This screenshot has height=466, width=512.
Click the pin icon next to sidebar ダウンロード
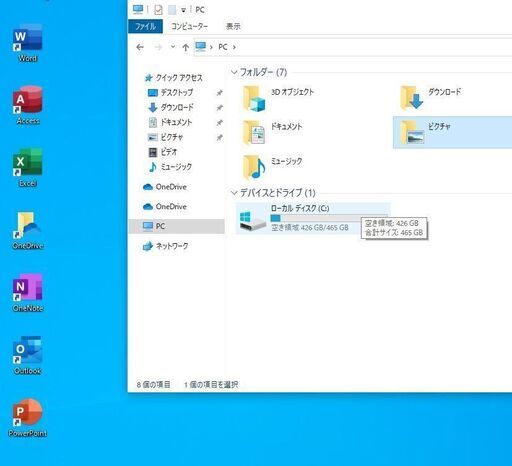(219, 108)
